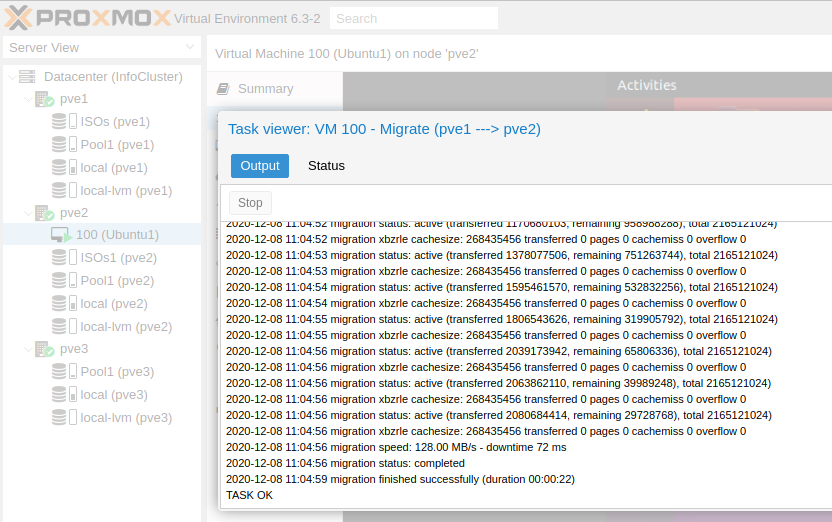Viewport: 832px width, 522px height.
Task: Select local-lvm (pve1) storage
Action: 126,190
